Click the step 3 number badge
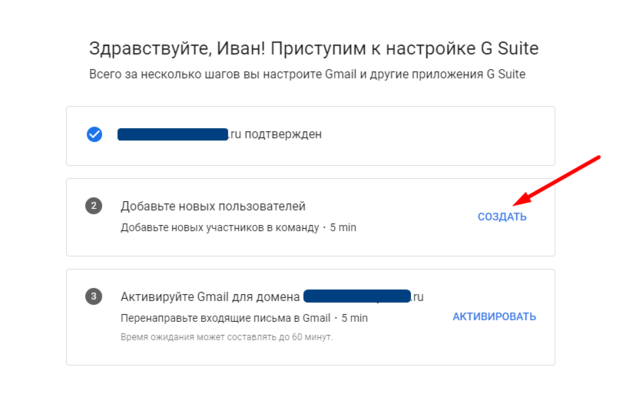The height and width of the screenshot is (407, 636). pyautogui.click(x=94, y=296)
